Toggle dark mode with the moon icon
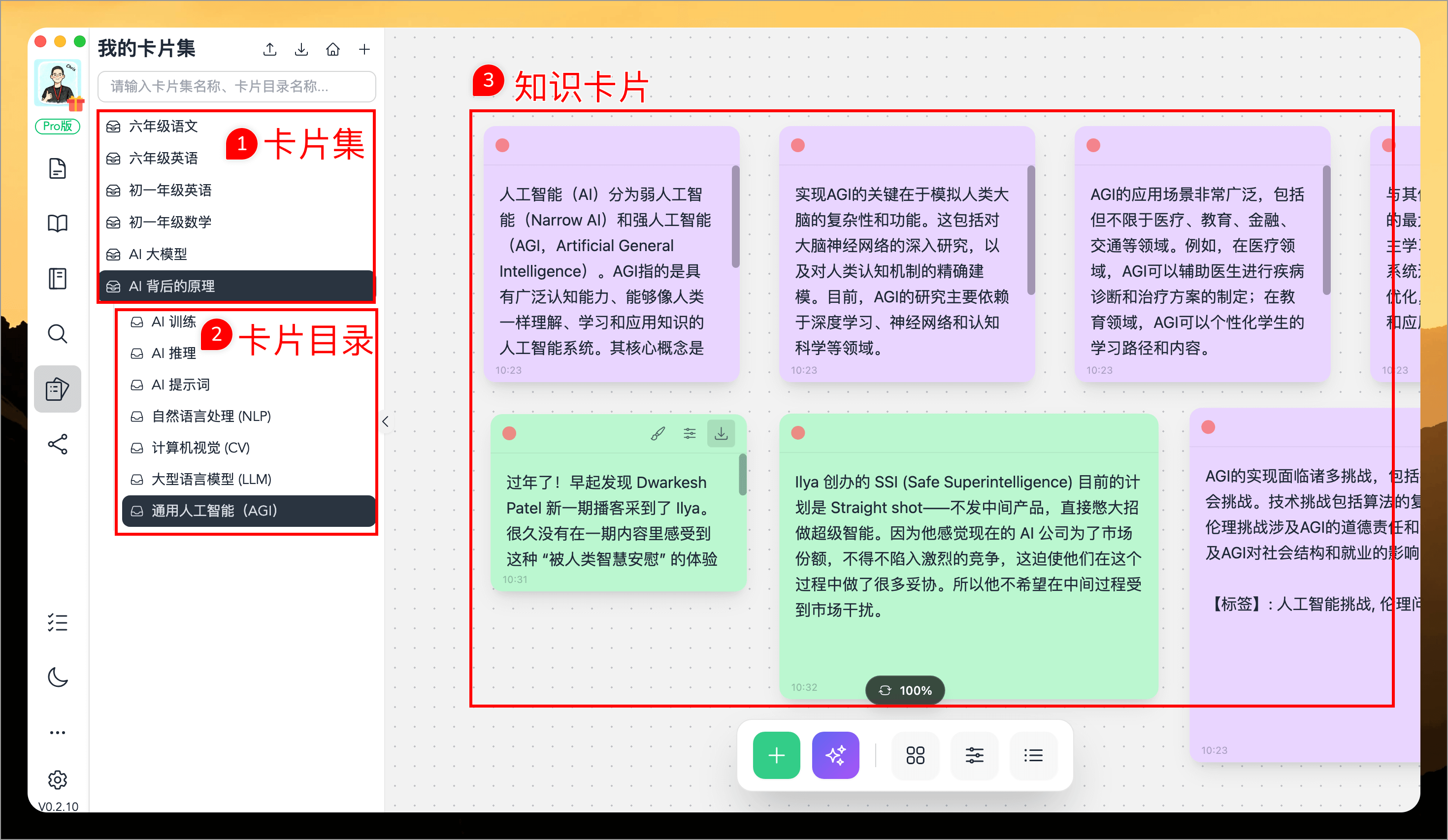The image size is (1448, 840). [58, 678]
